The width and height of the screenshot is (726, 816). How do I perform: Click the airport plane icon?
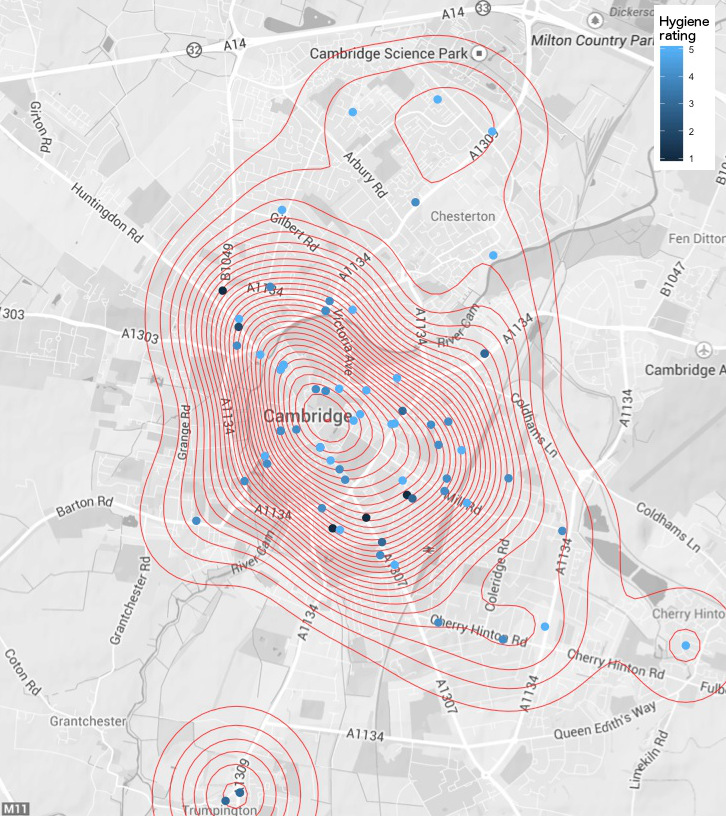coord(704,349)
